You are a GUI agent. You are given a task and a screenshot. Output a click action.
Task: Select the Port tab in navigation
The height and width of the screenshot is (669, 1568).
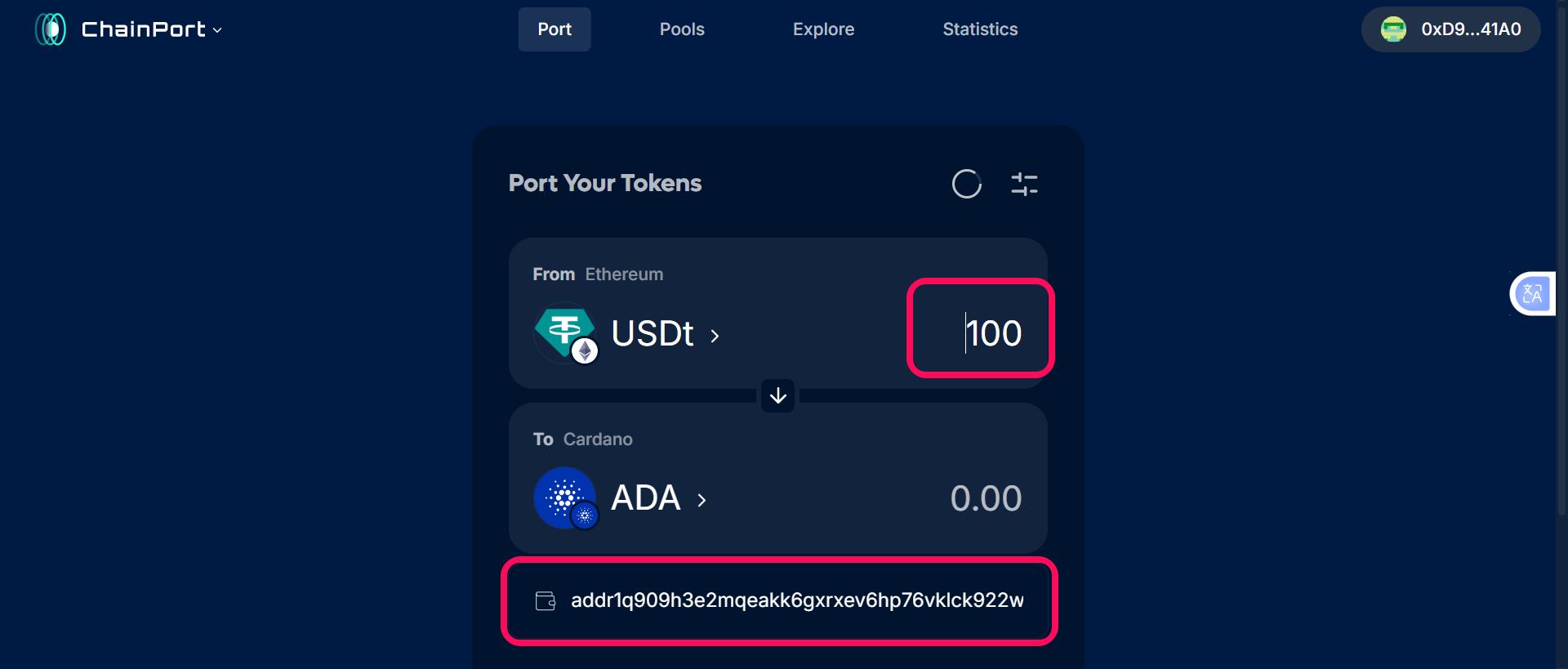(x=554, y=29)
